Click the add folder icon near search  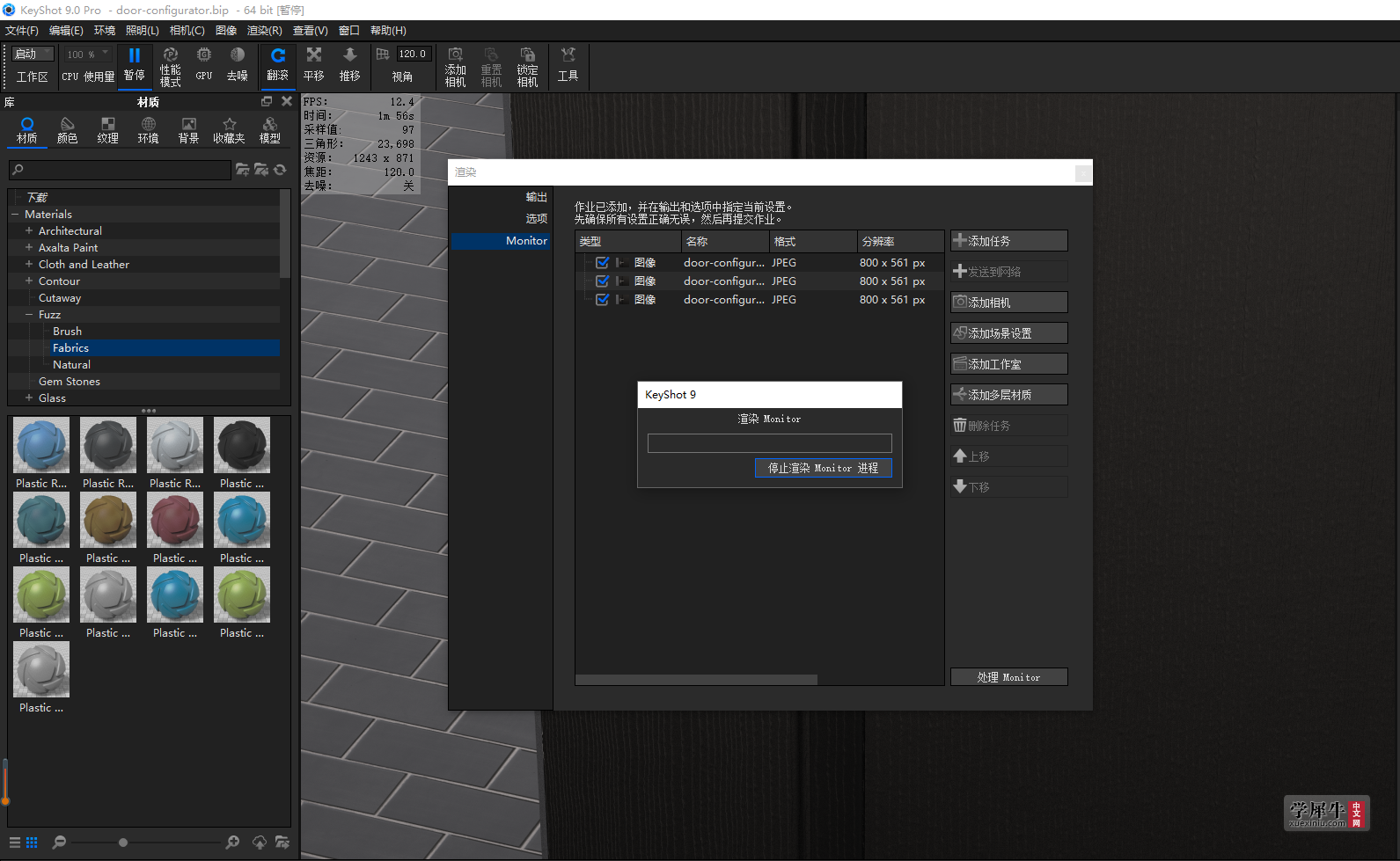click(243, 170)
